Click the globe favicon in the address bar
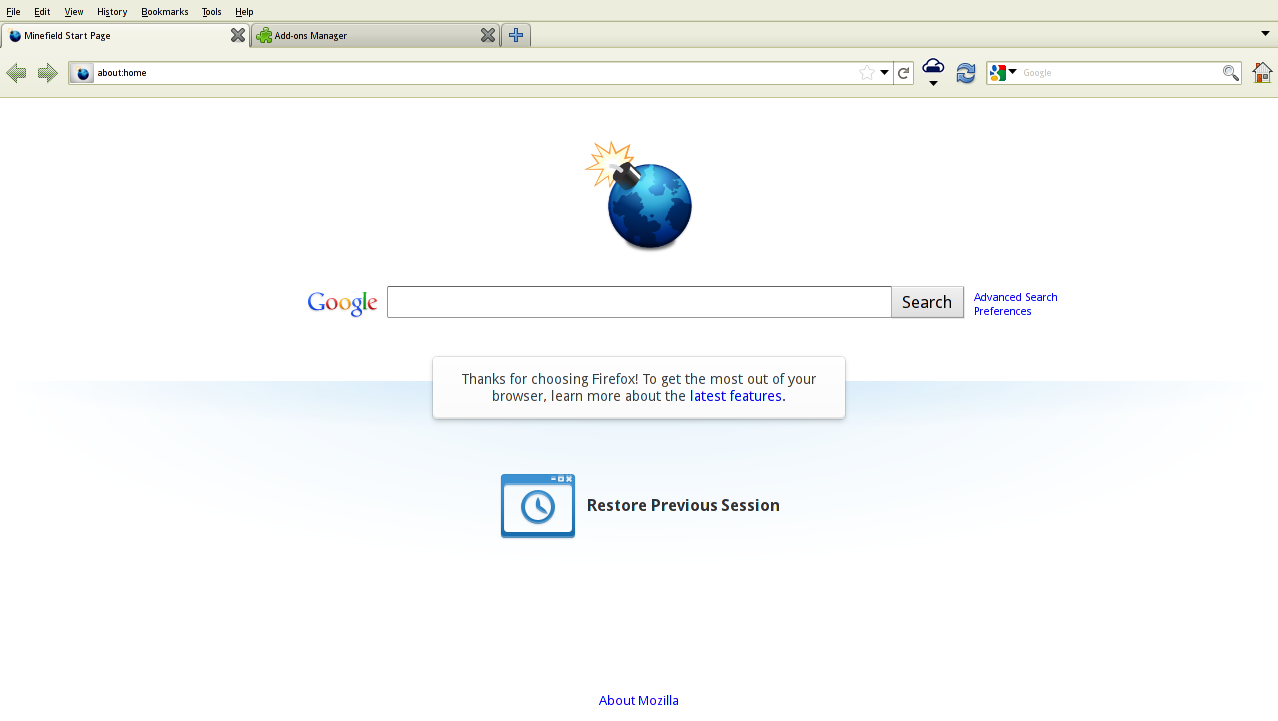 81,72
